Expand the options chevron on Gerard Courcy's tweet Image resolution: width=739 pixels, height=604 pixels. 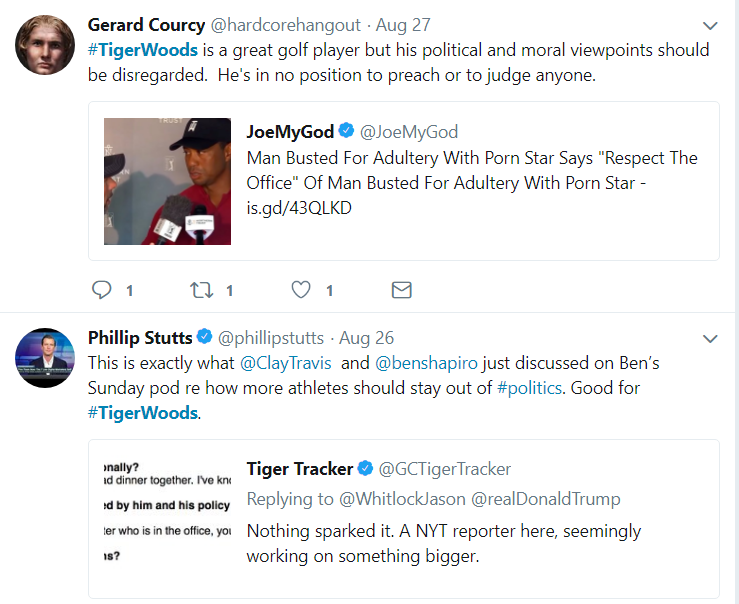tap(710, 25)
